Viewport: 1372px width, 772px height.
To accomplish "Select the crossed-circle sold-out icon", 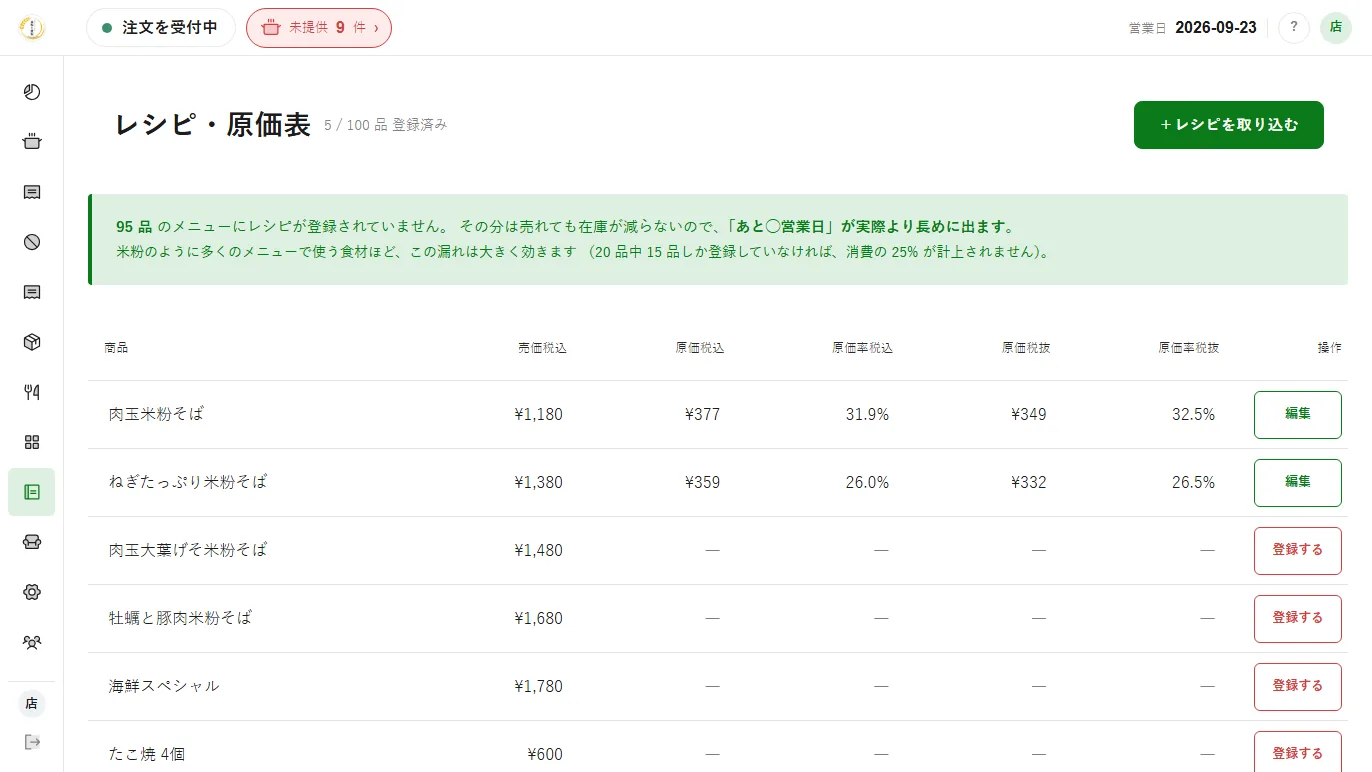I will pos(32,242).
